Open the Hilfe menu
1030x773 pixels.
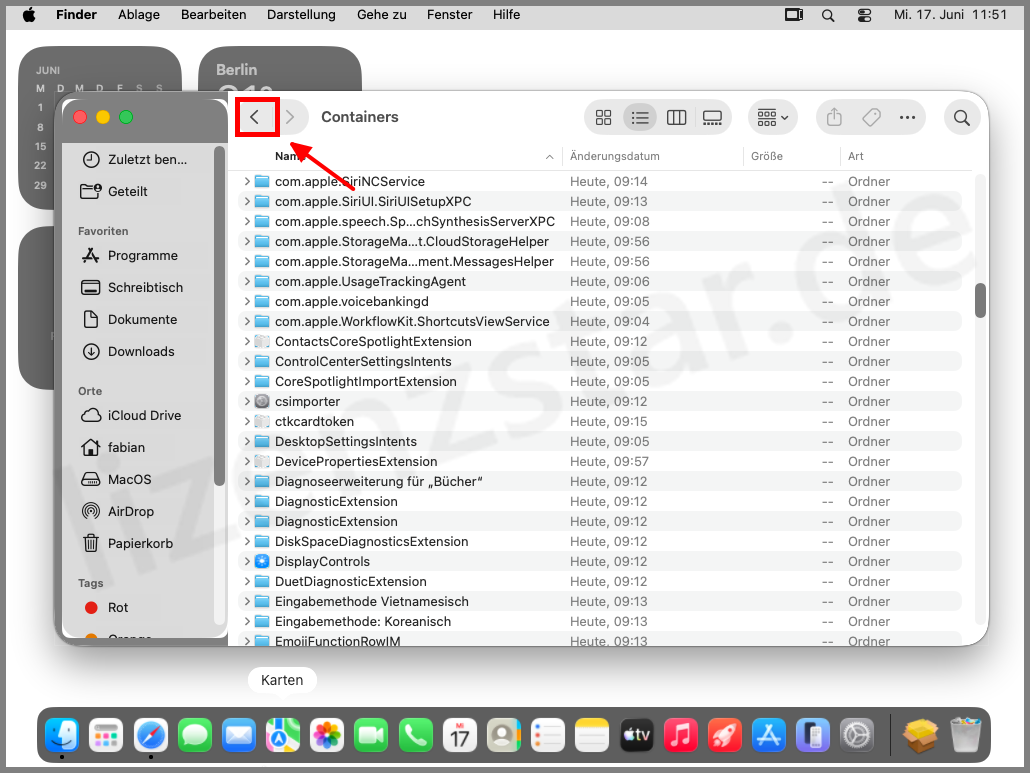506,14
